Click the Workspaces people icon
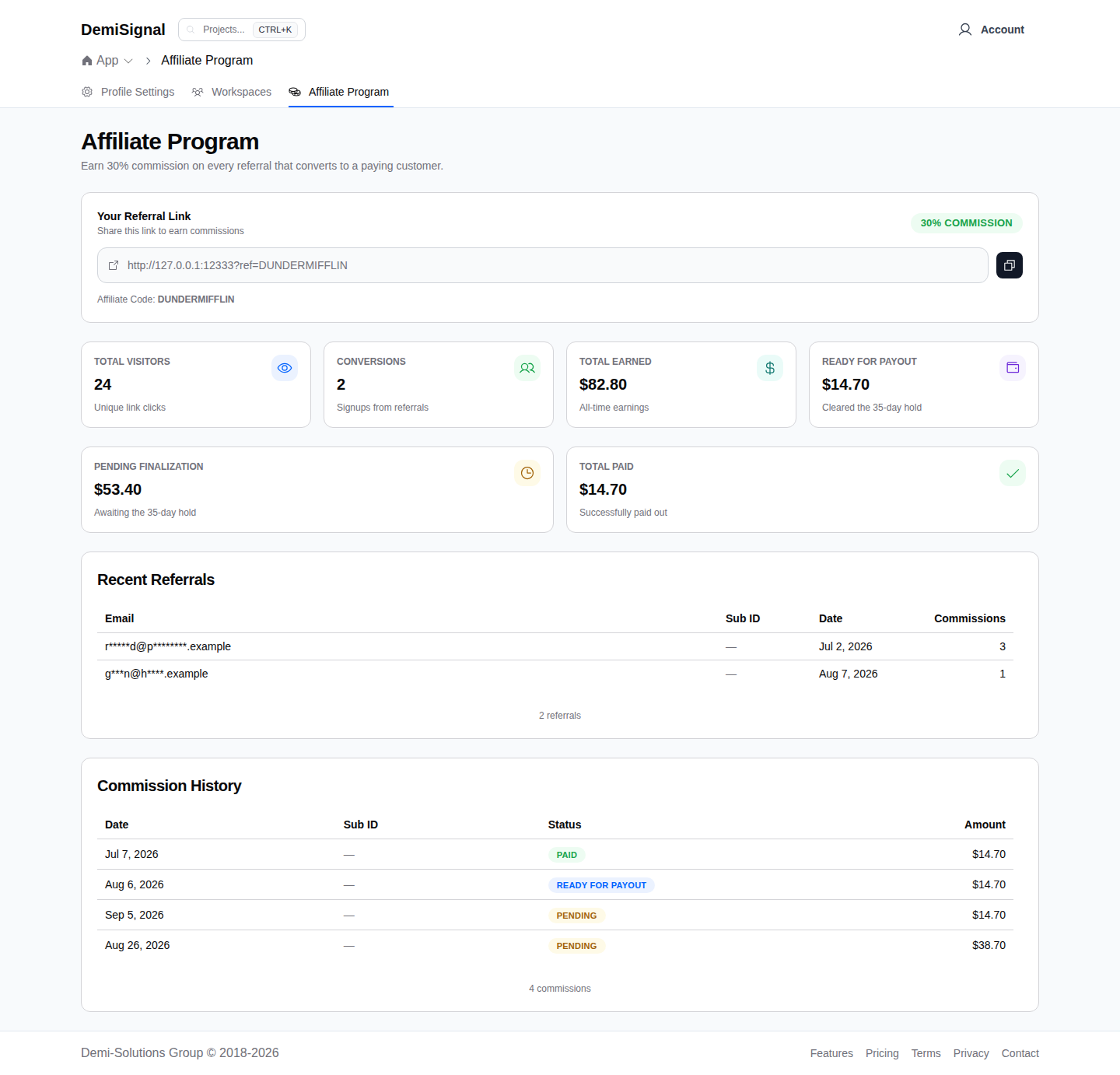Viewport: 1120px width, 1075px height. click(x=198, y=92)
